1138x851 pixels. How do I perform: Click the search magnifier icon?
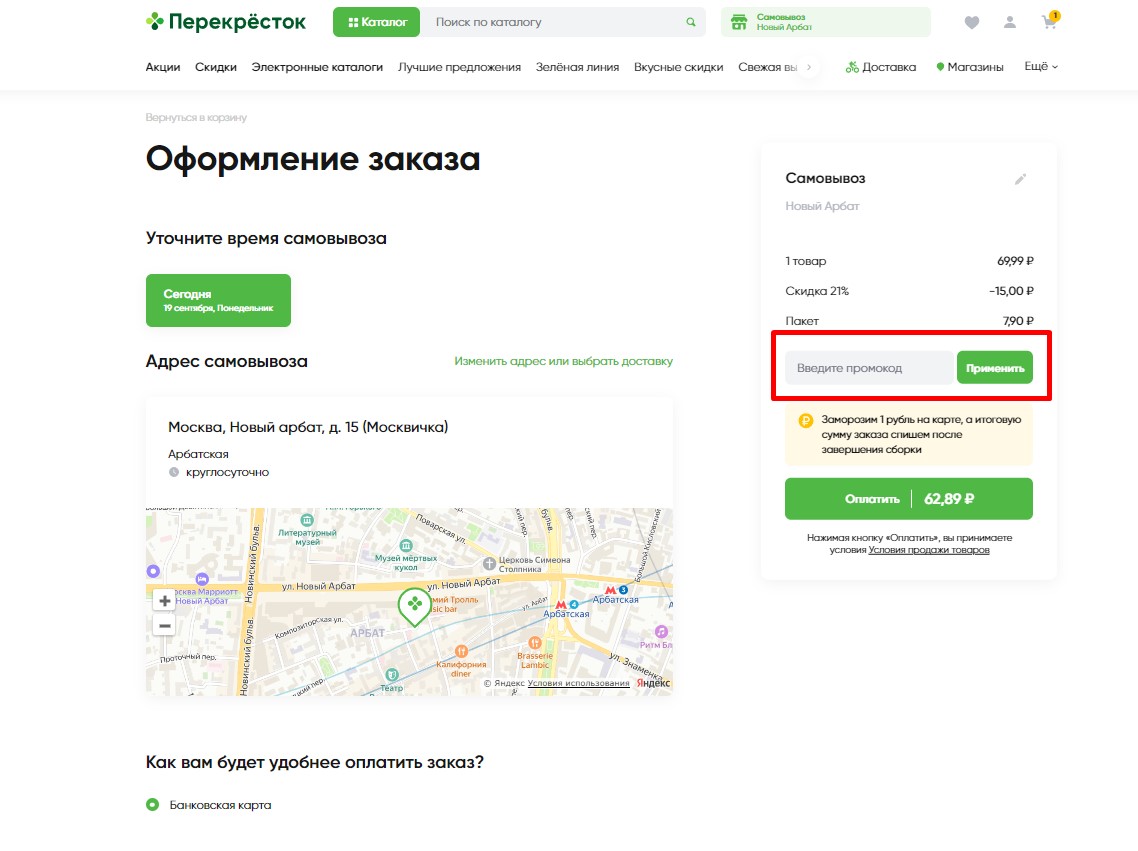691,22
